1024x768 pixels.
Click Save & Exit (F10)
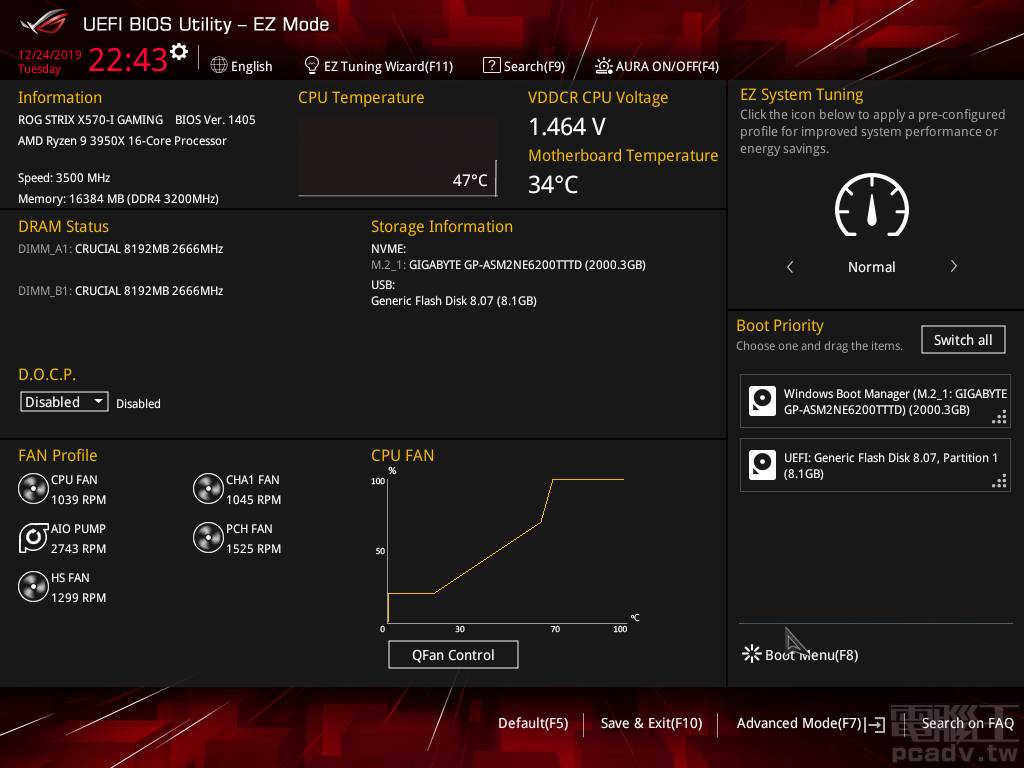coord(651,723)
